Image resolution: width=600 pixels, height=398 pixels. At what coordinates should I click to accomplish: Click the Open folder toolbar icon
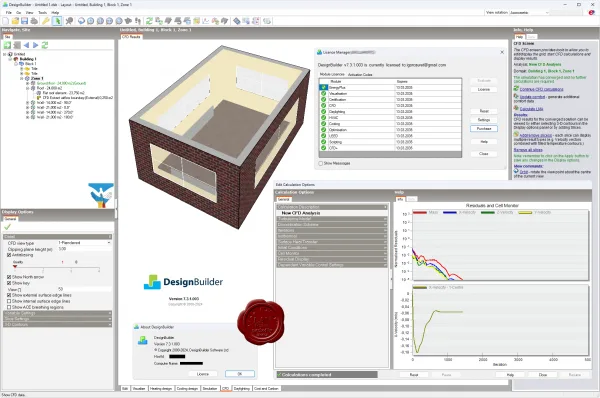click(x=15, y=21)
